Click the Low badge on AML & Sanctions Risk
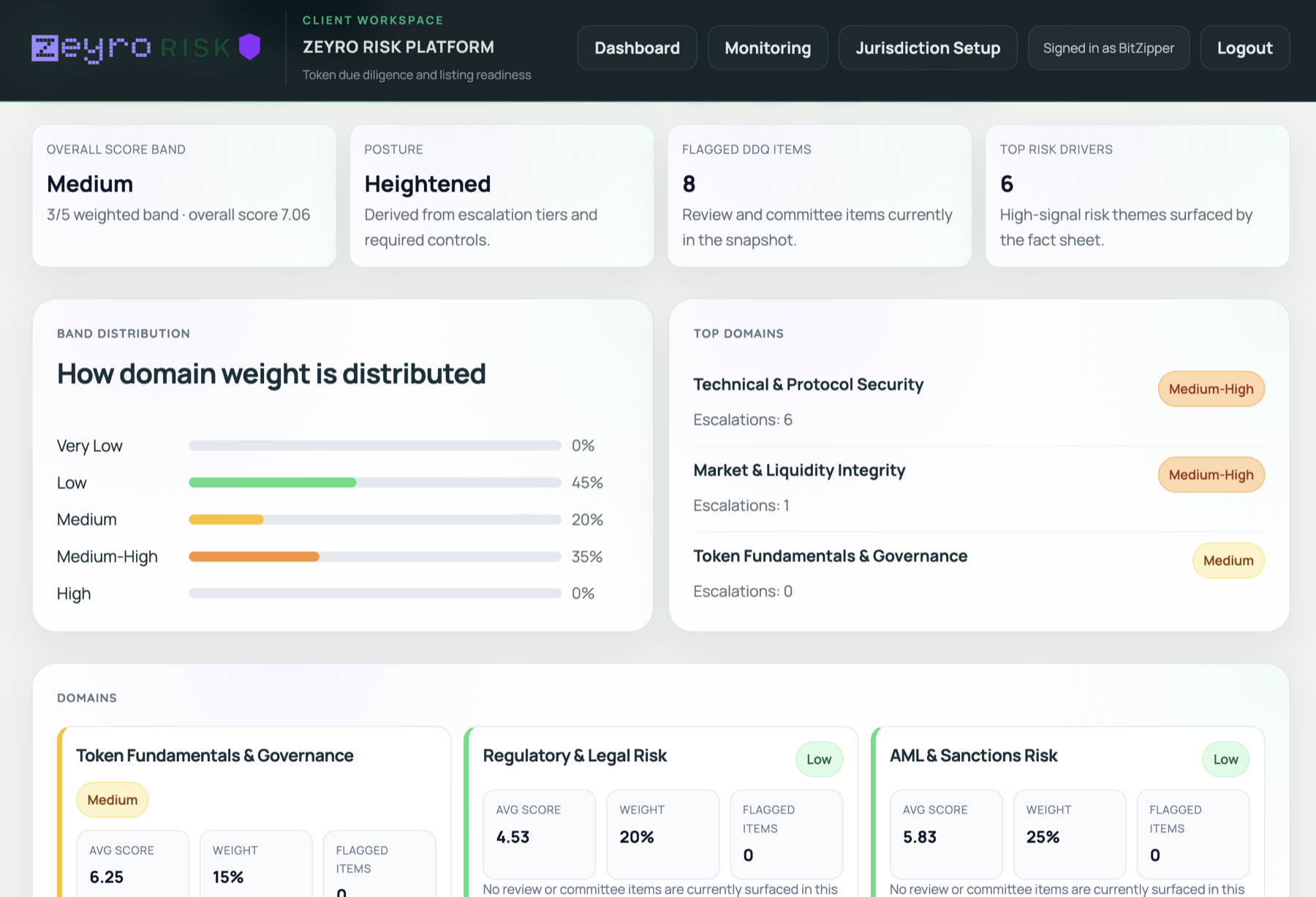The width and height of the screenshot is (1316, 897). (x=1225, y=759)
